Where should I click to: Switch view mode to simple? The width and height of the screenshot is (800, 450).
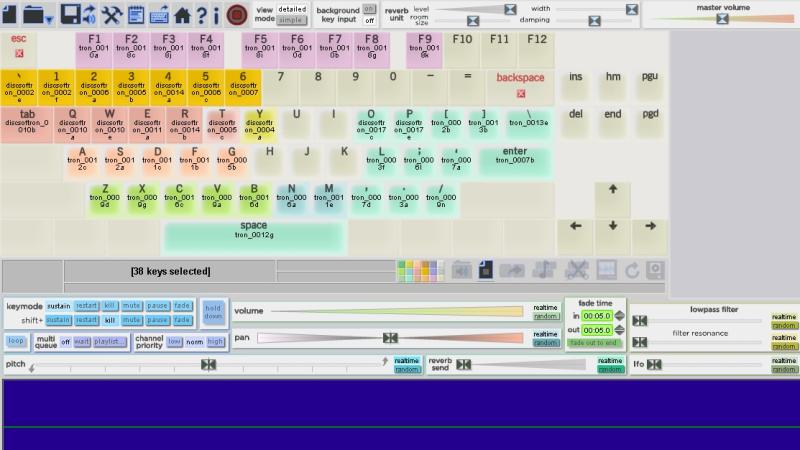pyautogui.click(x=292, y=20)
